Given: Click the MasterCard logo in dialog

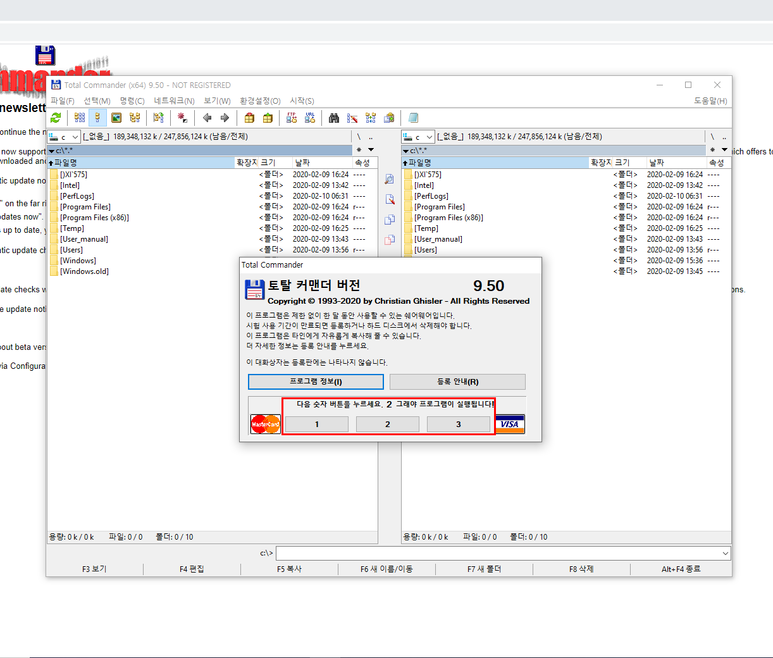Looking at the screenshot, I should (x=265, y=424).
